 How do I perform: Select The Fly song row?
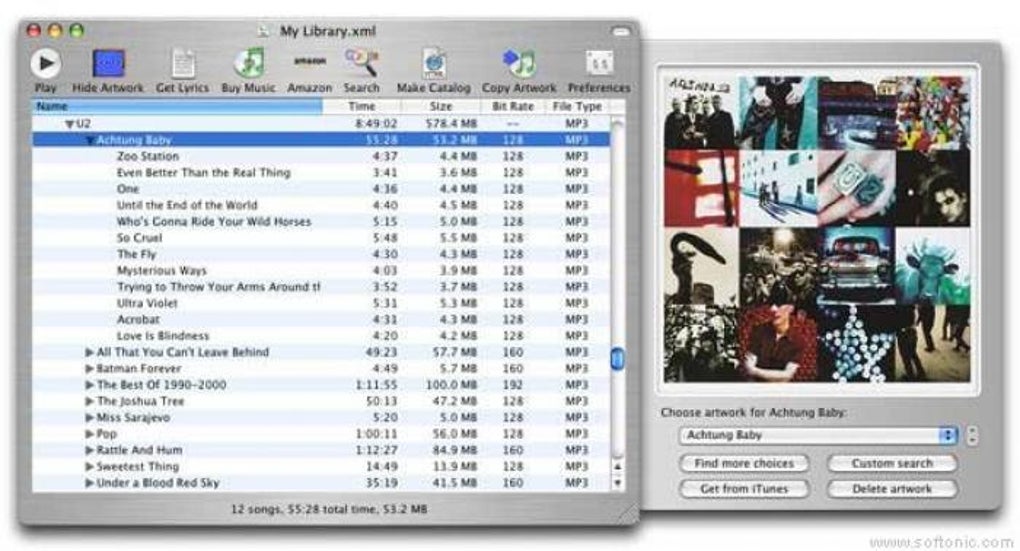click(x=321, y=254)
